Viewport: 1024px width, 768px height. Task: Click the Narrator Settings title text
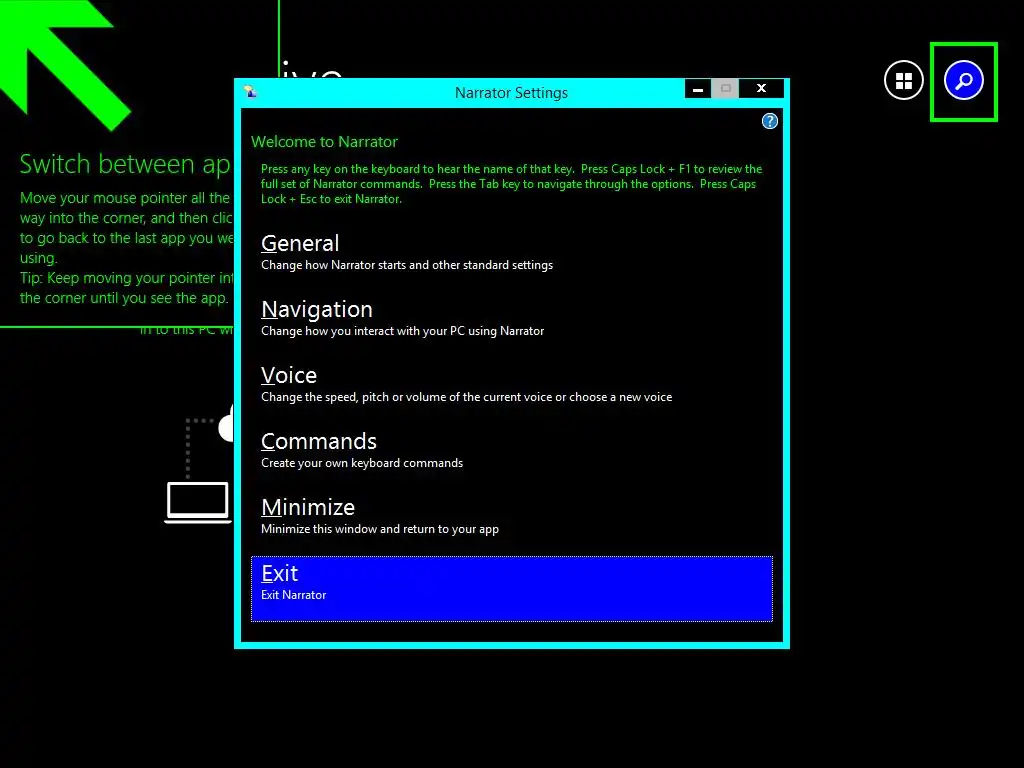(x=511, y=93)
